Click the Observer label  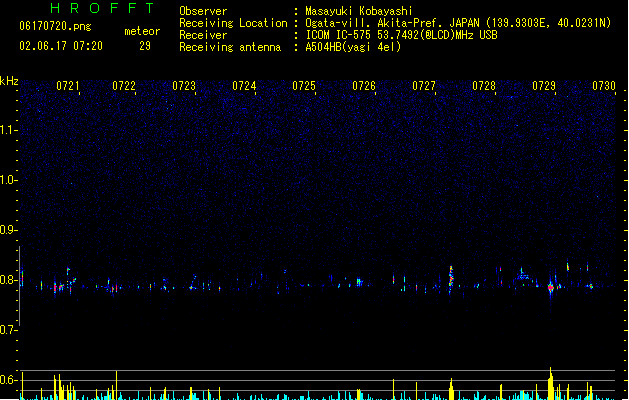[x=203, y=11]
